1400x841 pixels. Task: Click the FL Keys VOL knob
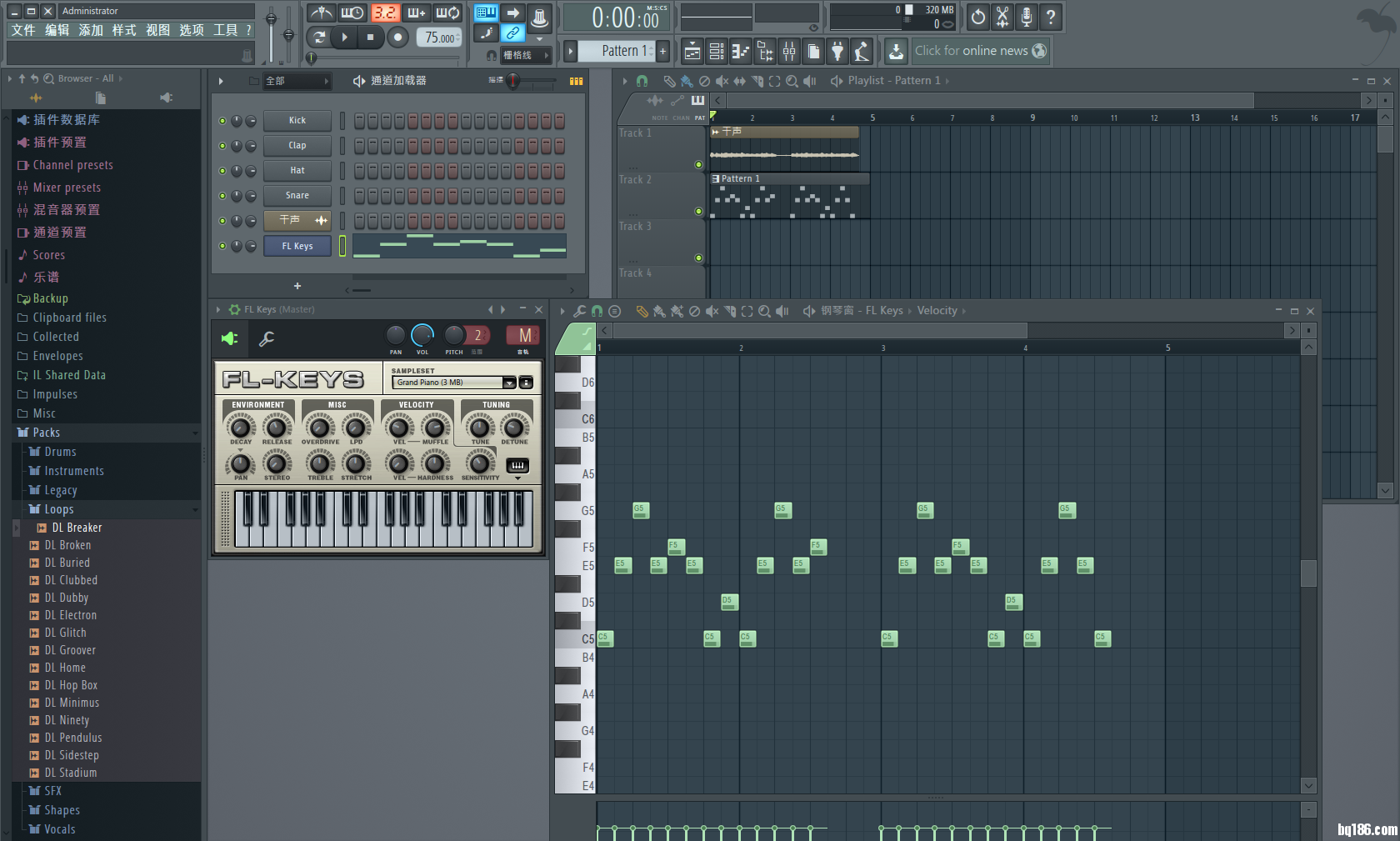(422, 335)
